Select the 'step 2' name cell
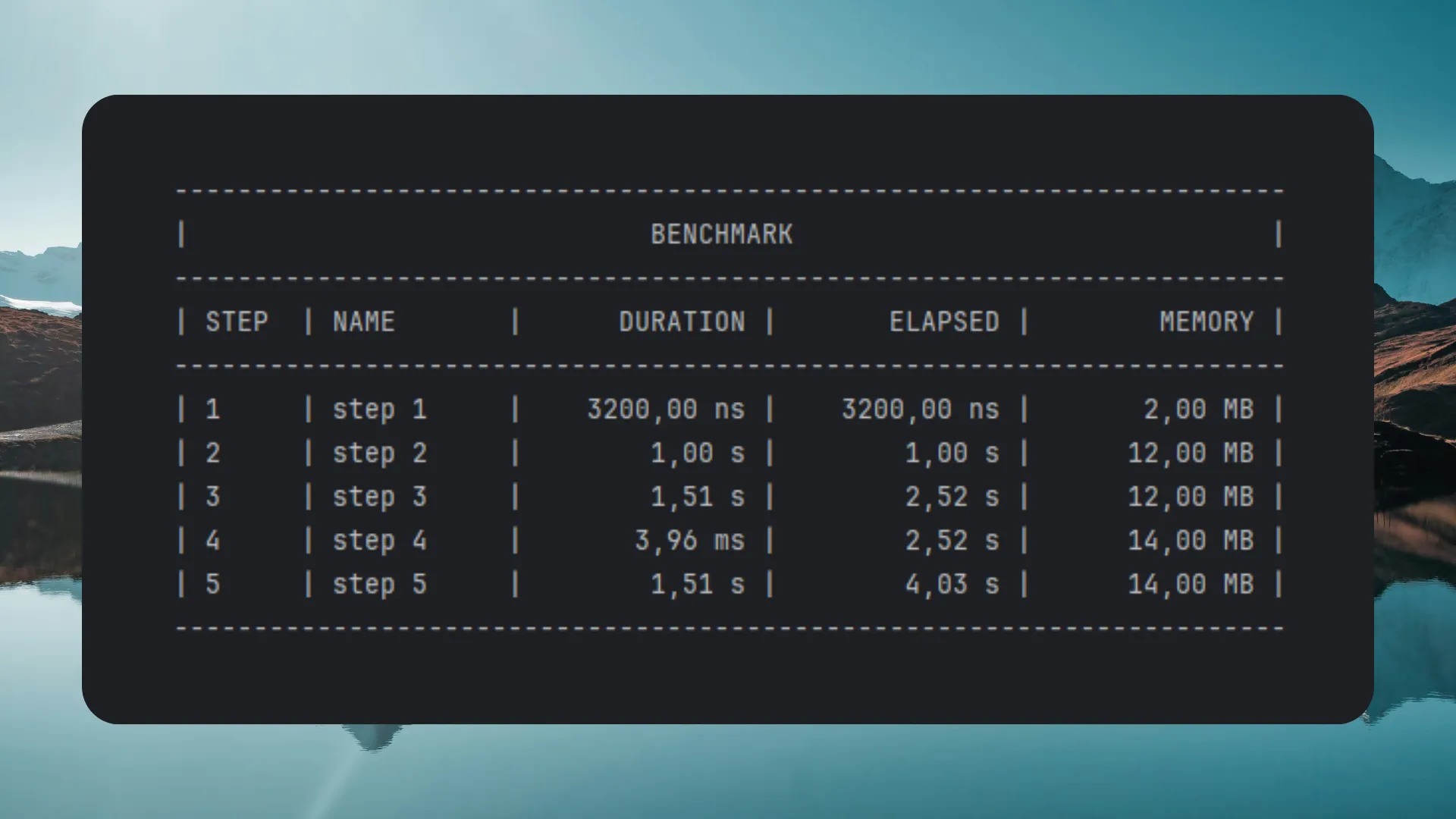1456x819 pixels. [x=379, y=453]
